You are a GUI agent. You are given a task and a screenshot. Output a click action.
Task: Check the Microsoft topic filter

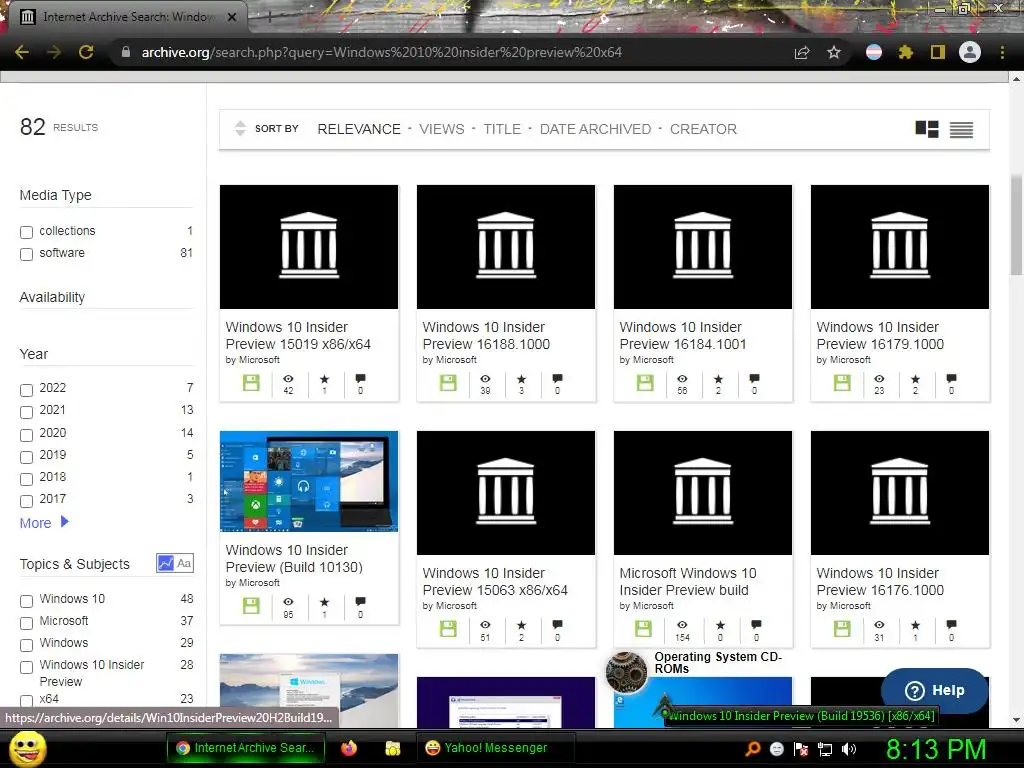[26, 622]
